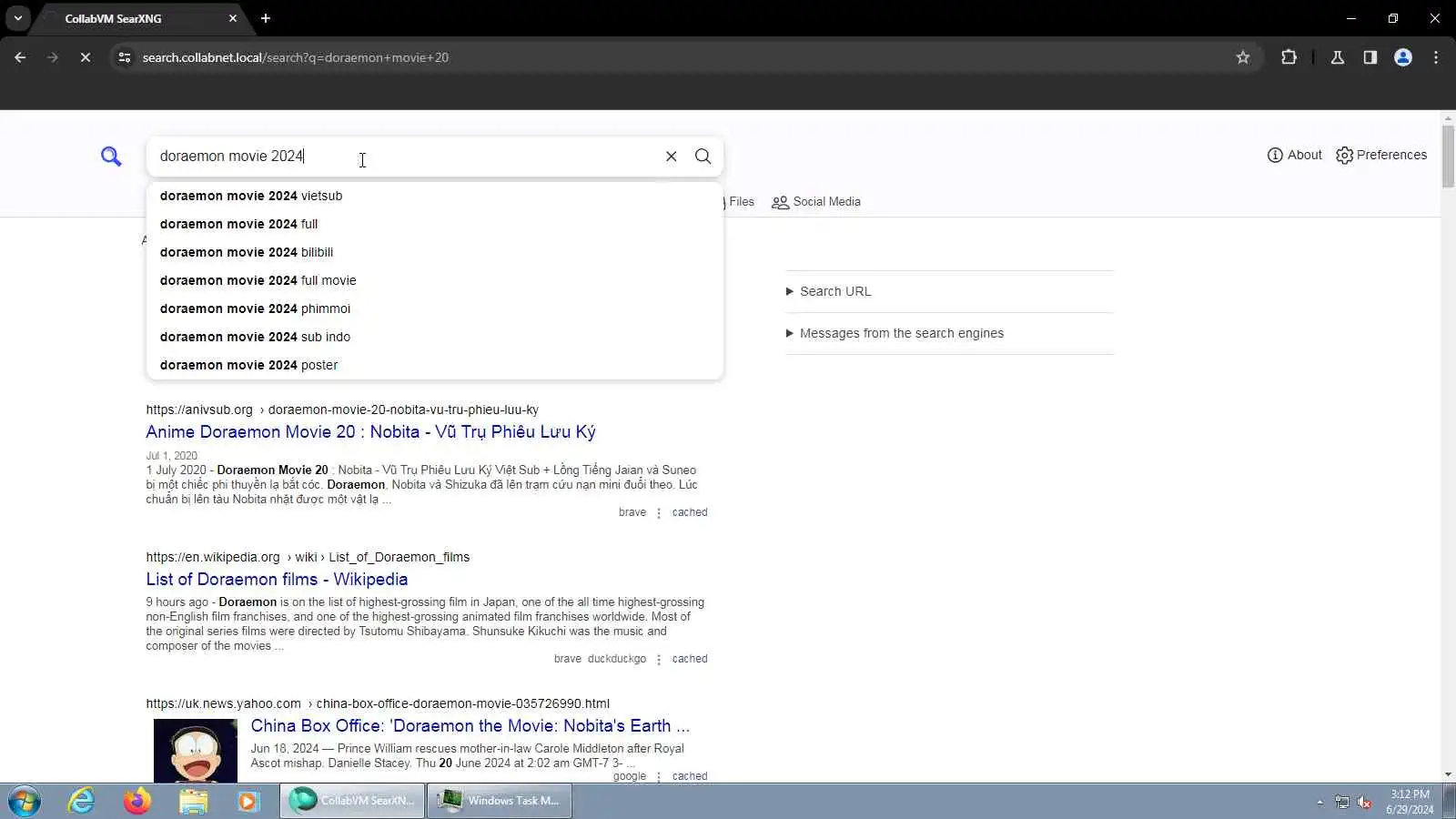Screen dimensions: 1456x819
Task: Switch to CollabVM SearXNG taskbar window
Action: [x=352, y=801]
